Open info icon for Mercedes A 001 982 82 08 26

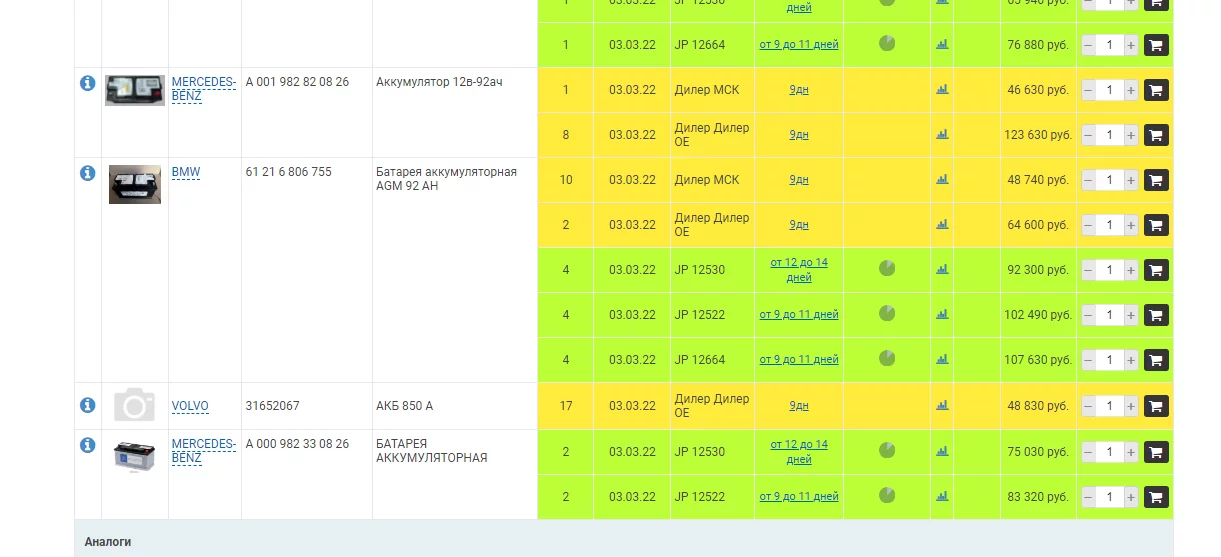click(x=88, y=83)
